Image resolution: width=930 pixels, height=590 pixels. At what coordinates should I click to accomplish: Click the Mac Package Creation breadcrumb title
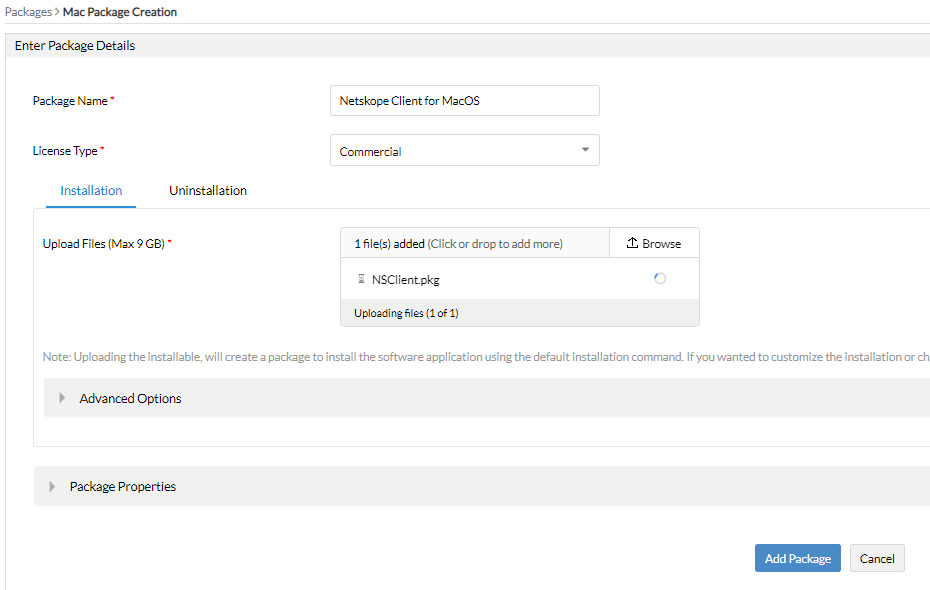[x=119, y=11]
